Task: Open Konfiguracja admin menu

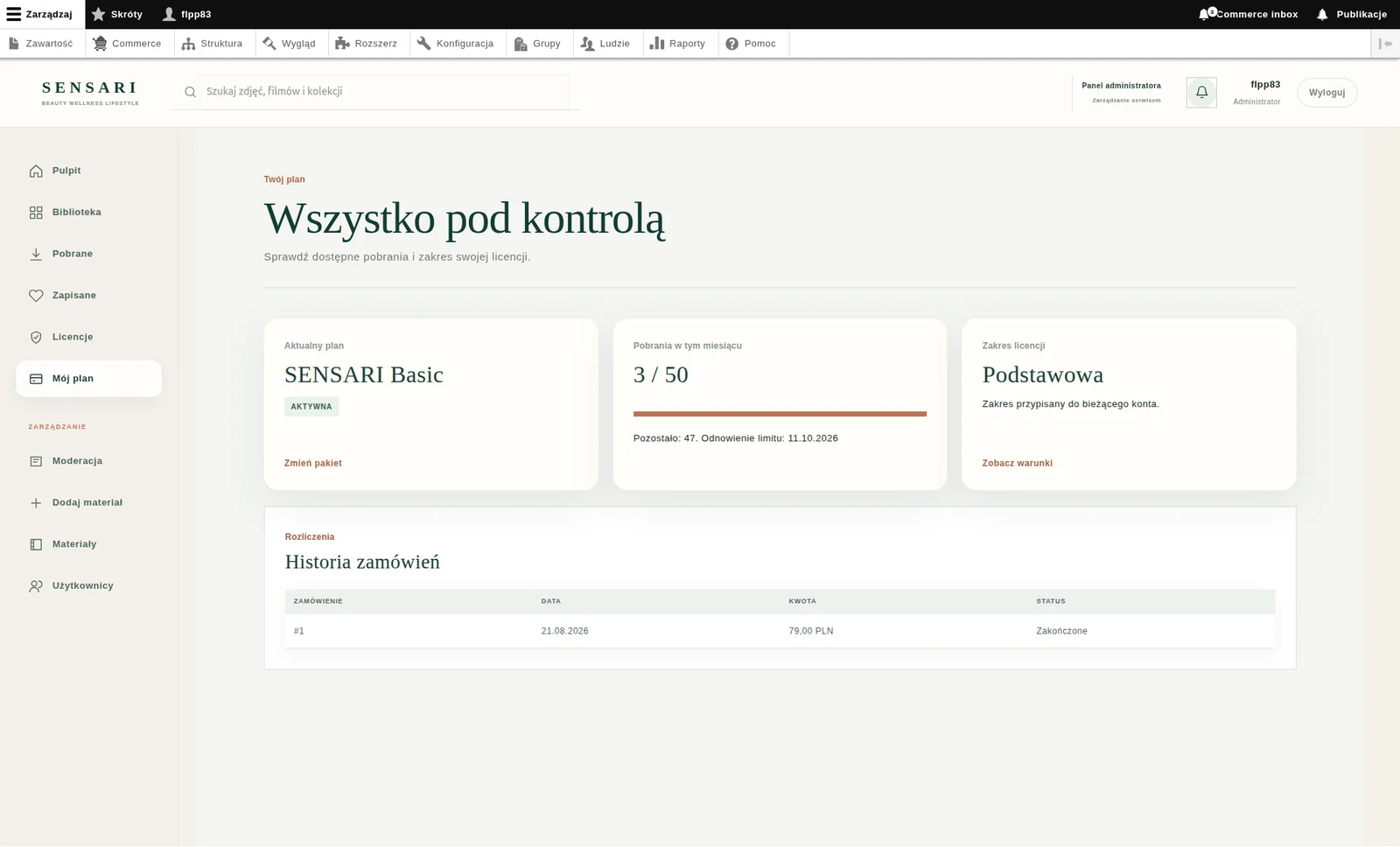Action: point(458,44)
